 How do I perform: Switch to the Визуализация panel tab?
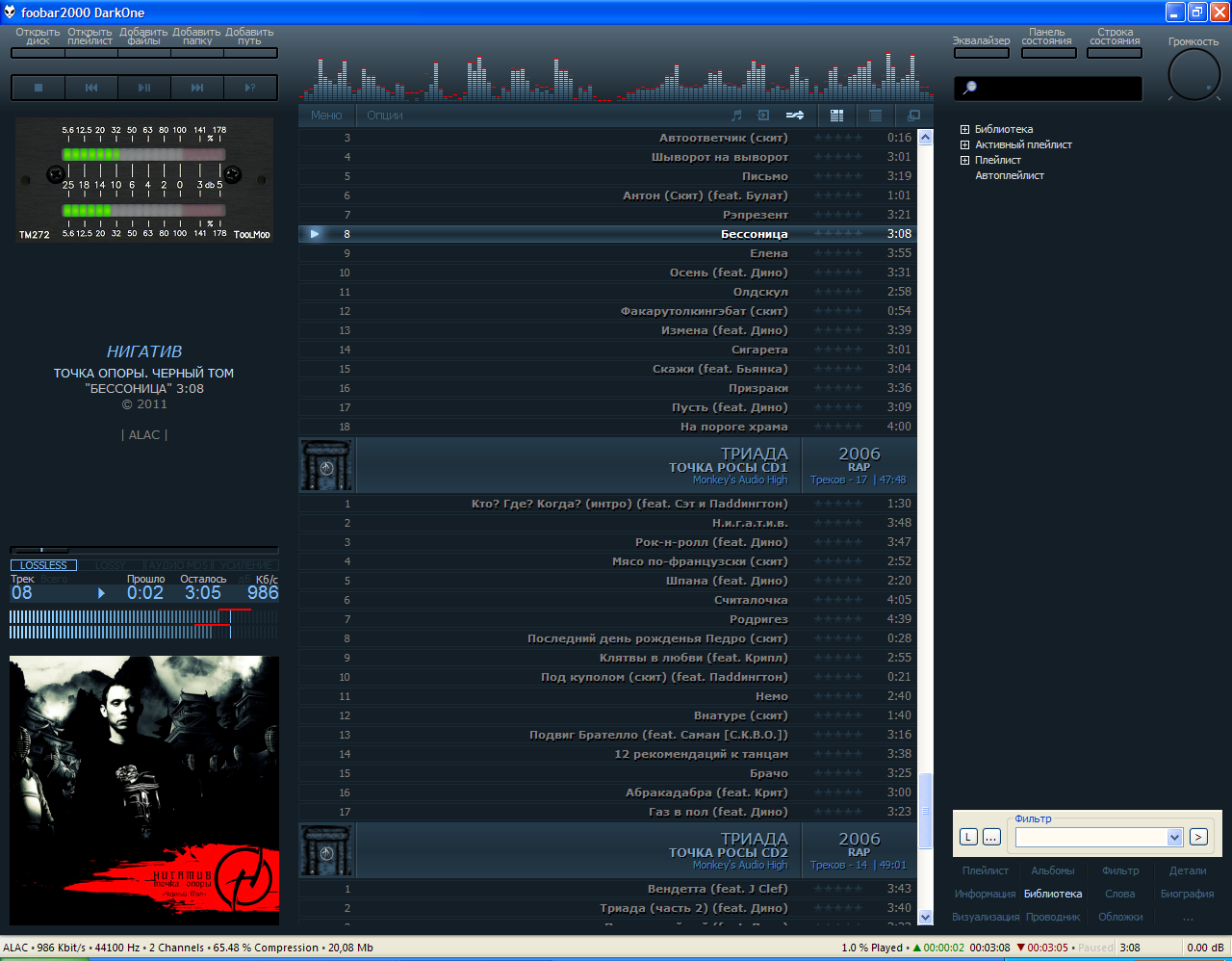pos(986,917)
